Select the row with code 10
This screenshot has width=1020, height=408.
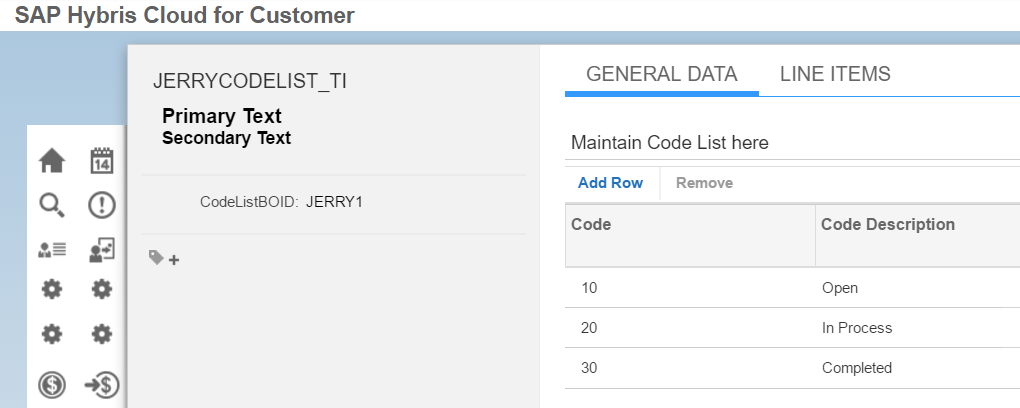tap(792, 288)
